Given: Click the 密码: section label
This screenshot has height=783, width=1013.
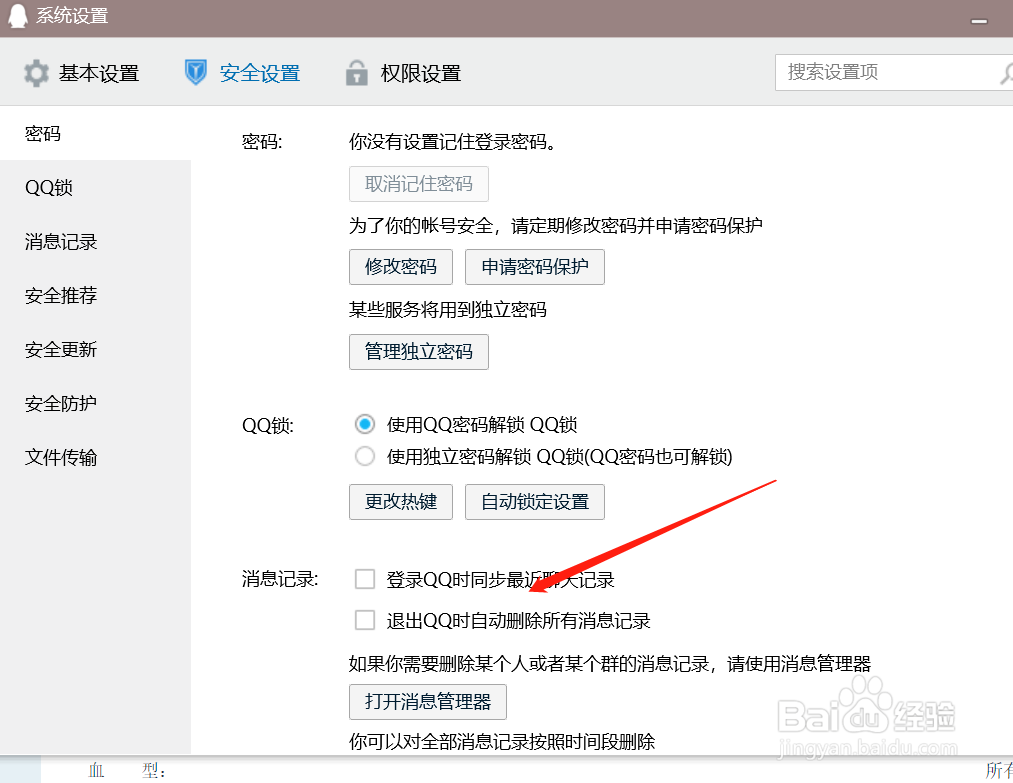Looking at the screenshot, I should (262, 141).
